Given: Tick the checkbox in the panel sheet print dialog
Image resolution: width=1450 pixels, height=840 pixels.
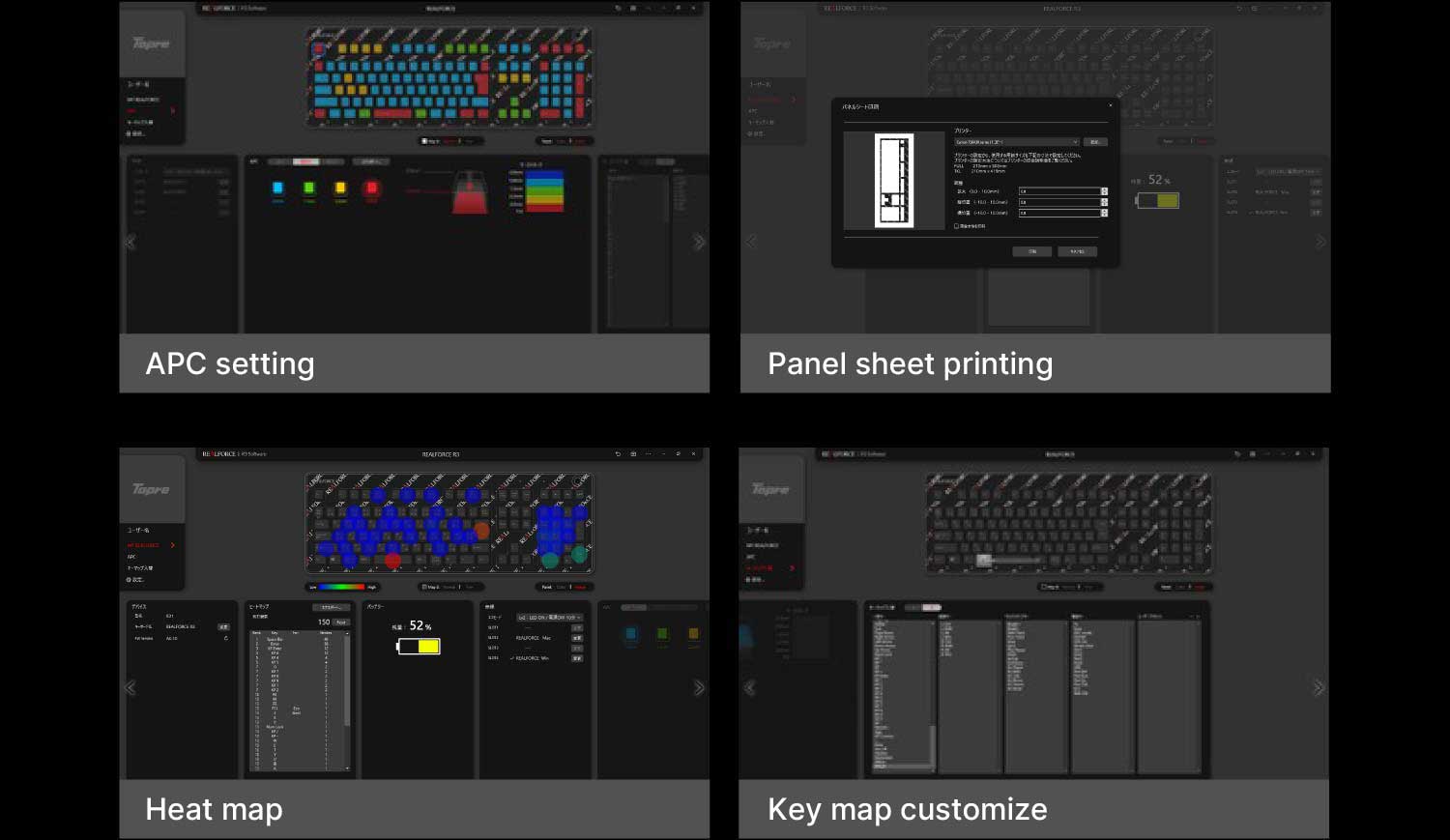Looking at the screenshot, I should pyautogui.click(x=956, y=226).
